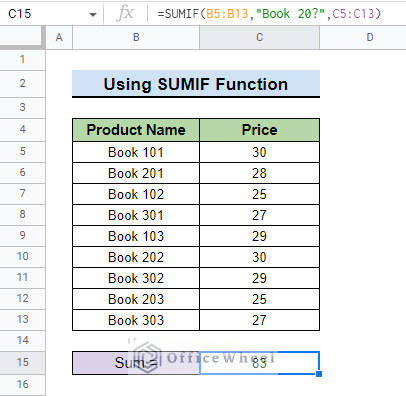Viewport: 406px width, 396px height.
Task: Click the result cell showing 83
Action: coord(259,363)
